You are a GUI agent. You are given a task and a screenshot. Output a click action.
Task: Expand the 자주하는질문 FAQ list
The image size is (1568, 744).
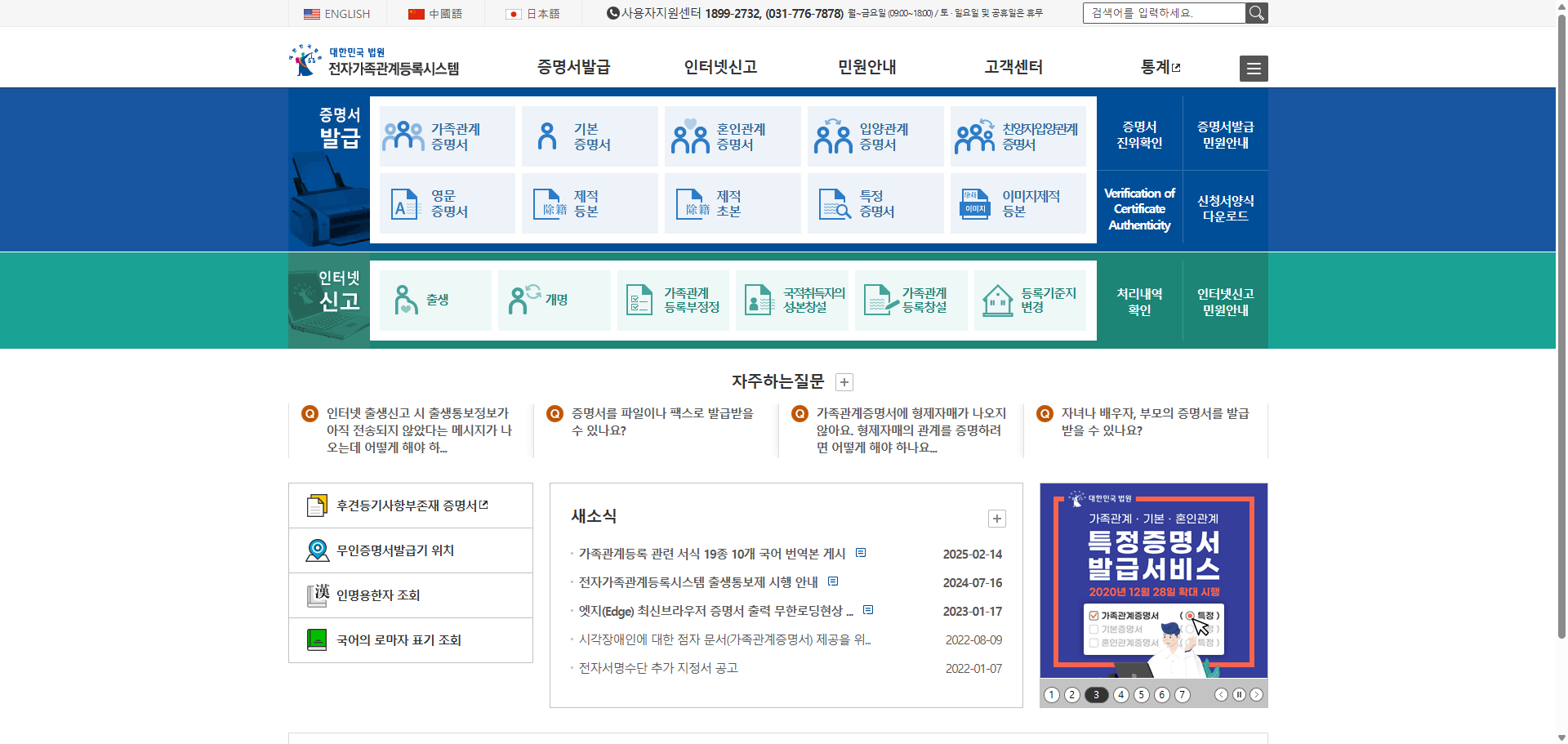click(x=844, y=381)
